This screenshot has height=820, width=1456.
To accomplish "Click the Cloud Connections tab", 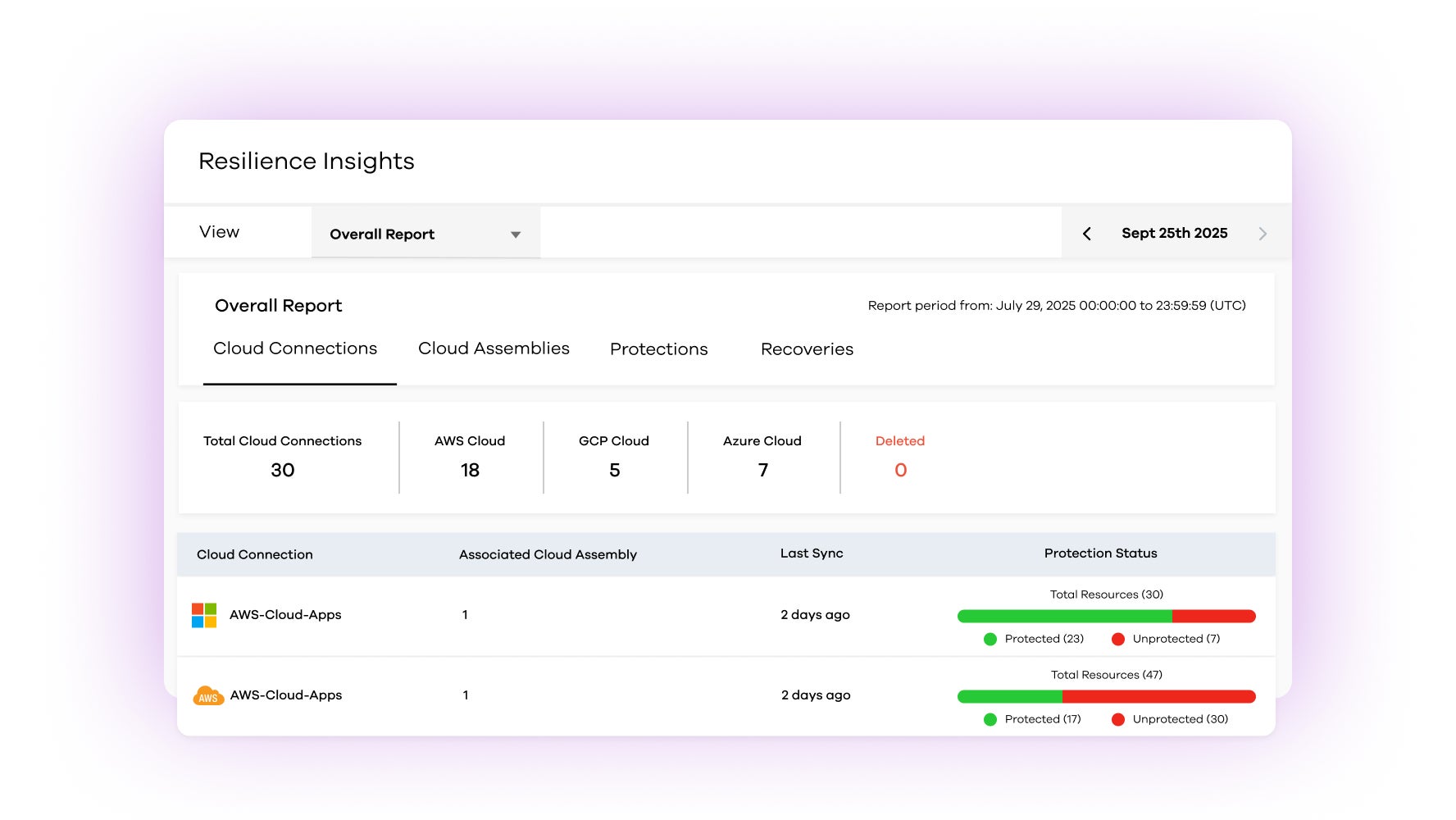I will 295,348.
